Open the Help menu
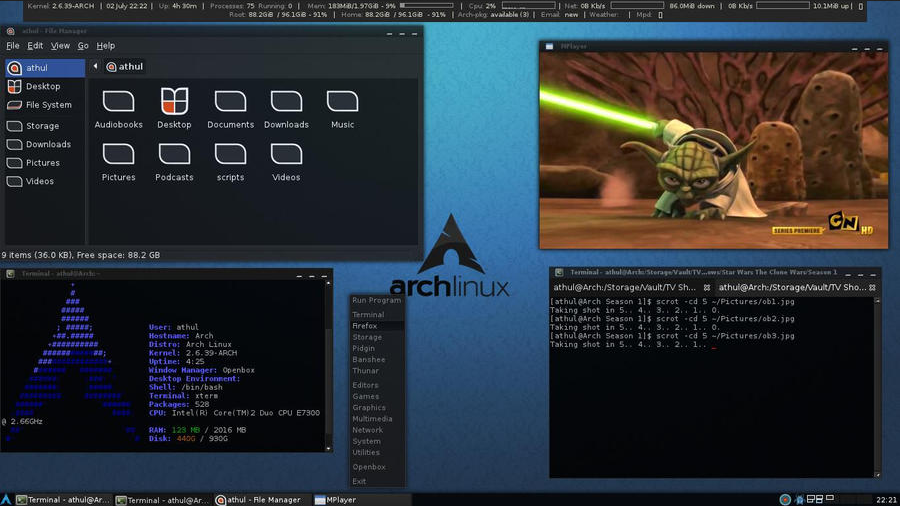The image size is (900, 506). pos(106,45)
